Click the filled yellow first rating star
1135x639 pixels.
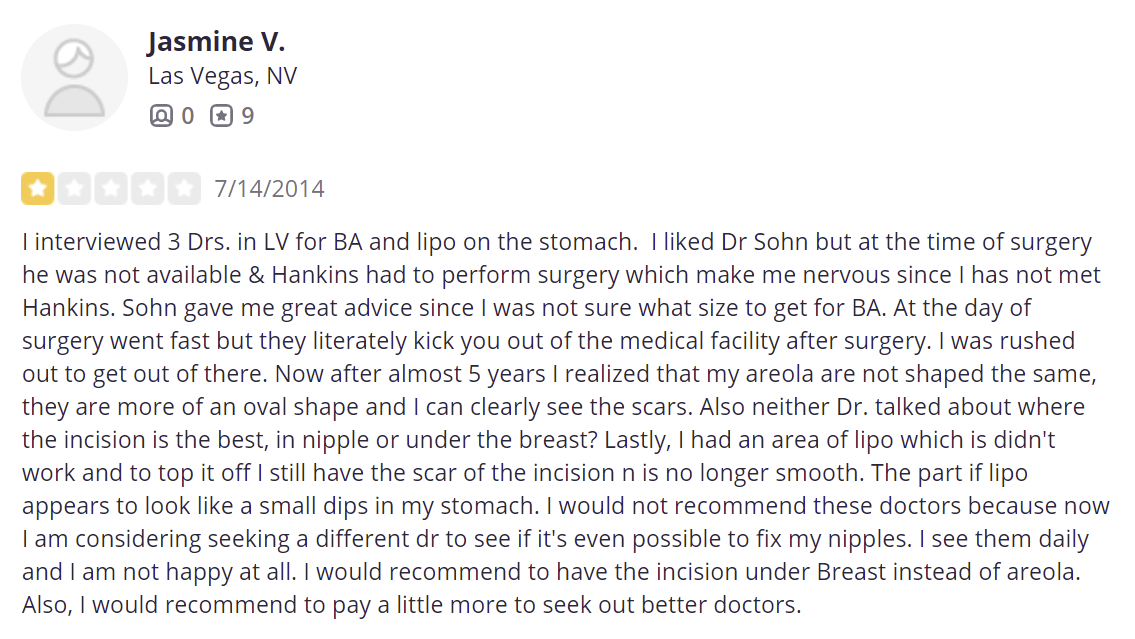pyautogui.click(x=38, y=189)
